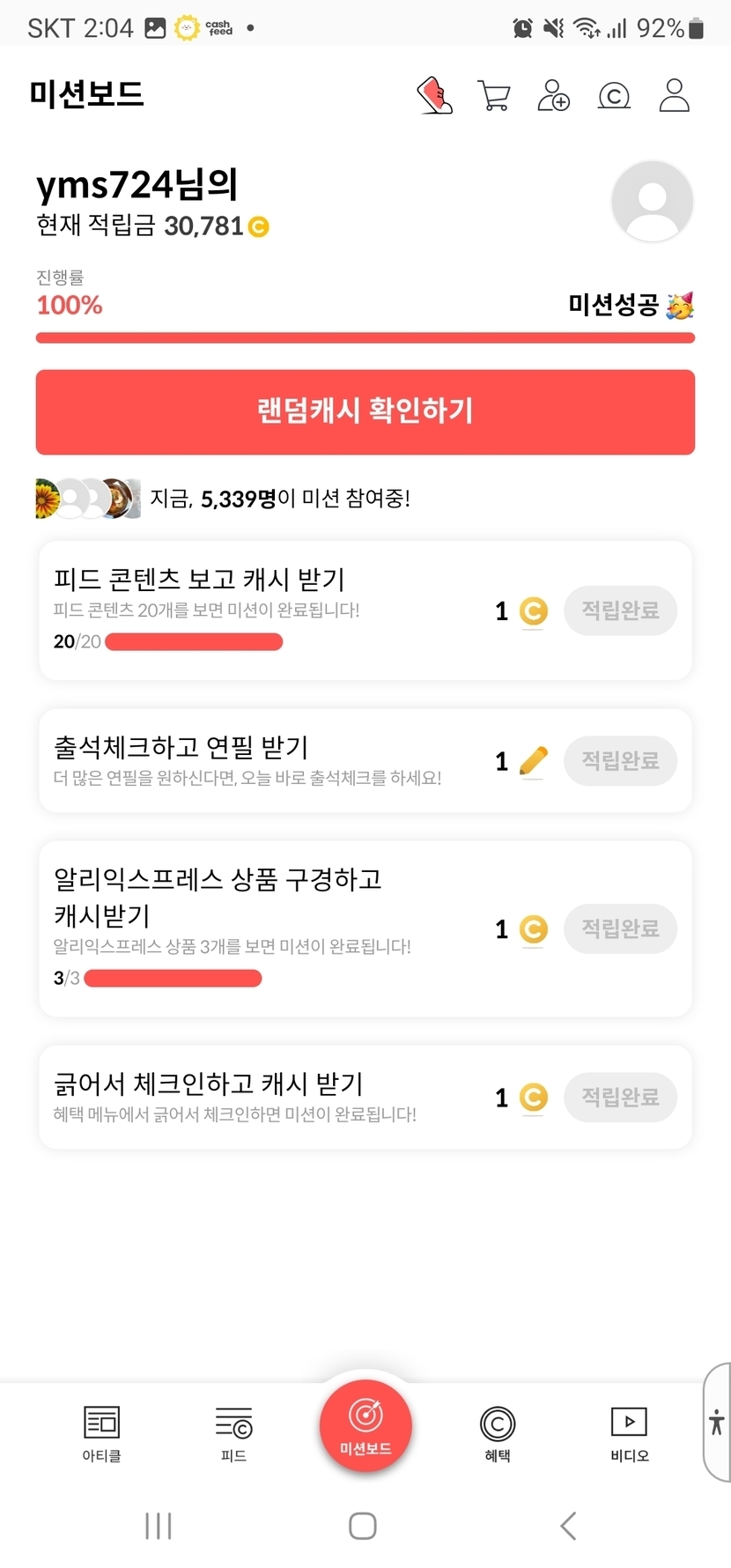Viewport: 731px width, 1568px height.
Task: Go to the 혜택 tab
Action: (x=498, y=1433)
